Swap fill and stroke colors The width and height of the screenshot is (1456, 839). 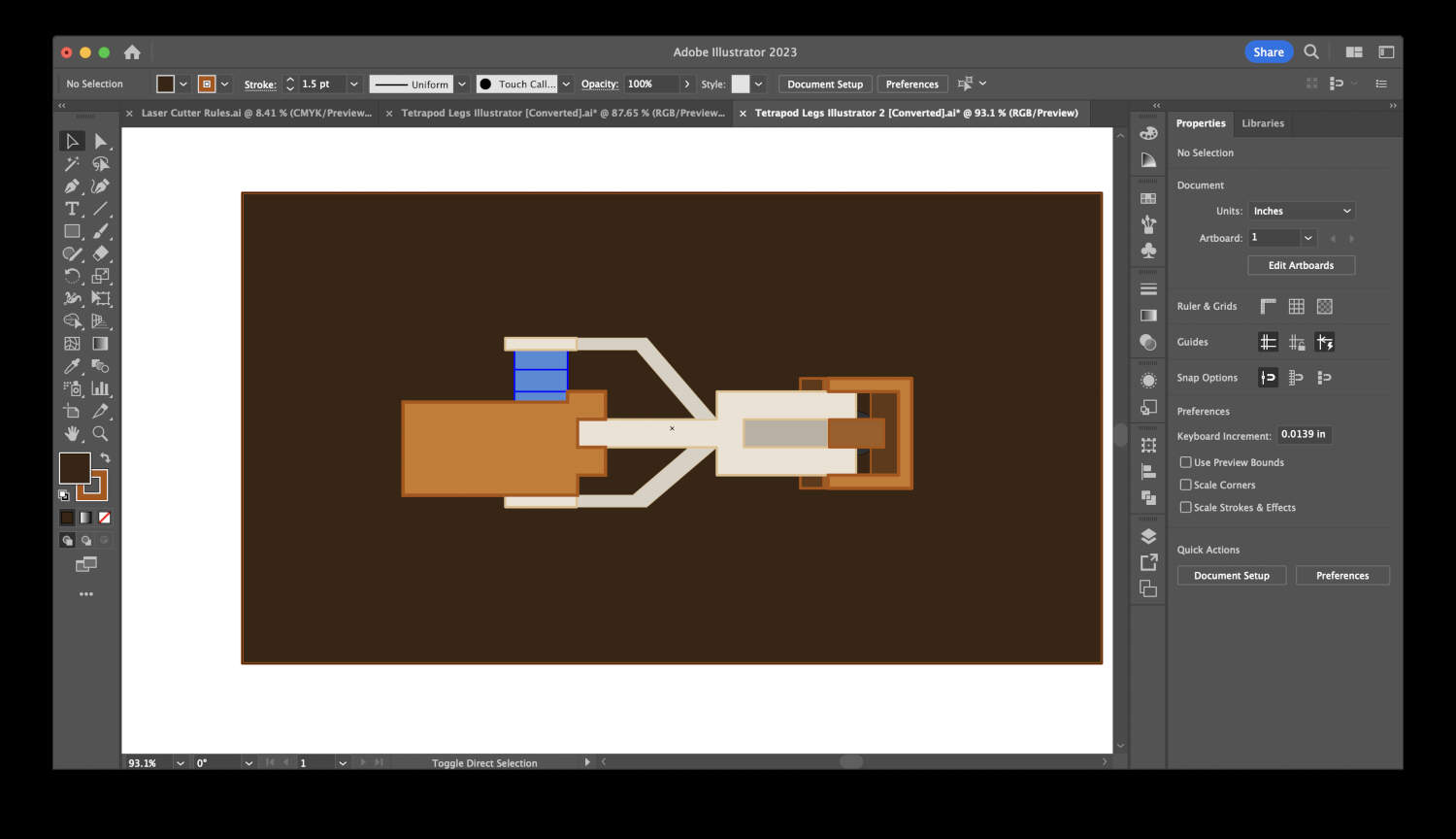105,457
